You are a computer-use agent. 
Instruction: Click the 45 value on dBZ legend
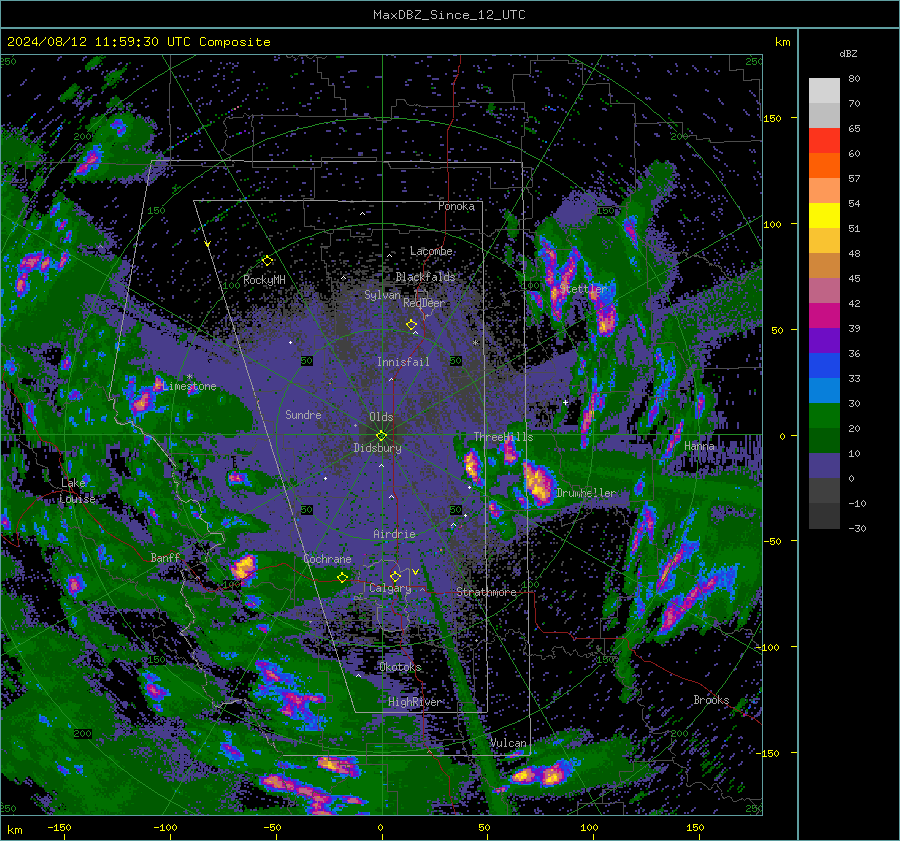tap(854, 278)
